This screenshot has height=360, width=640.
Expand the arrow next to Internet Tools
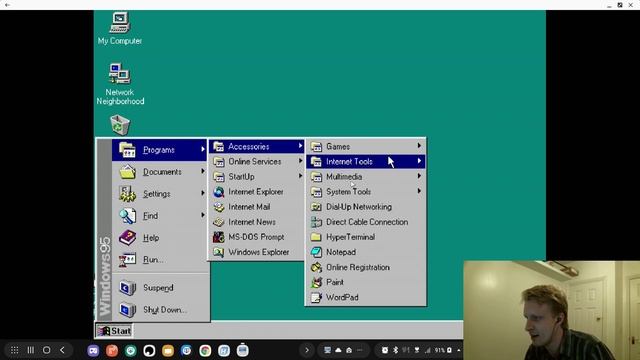(x=419, y=161)
